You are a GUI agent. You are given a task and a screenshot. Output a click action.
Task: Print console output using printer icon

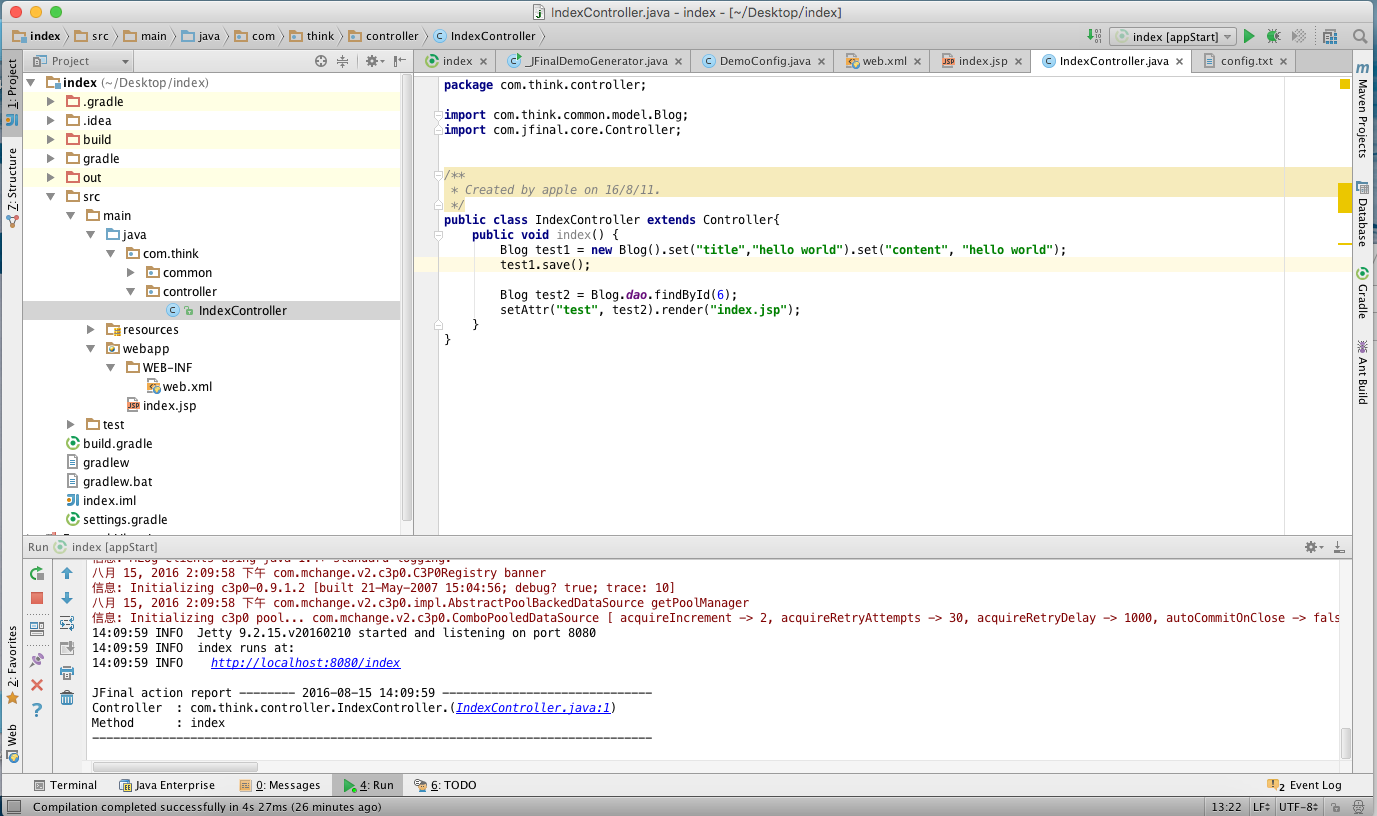click(67, 673)
